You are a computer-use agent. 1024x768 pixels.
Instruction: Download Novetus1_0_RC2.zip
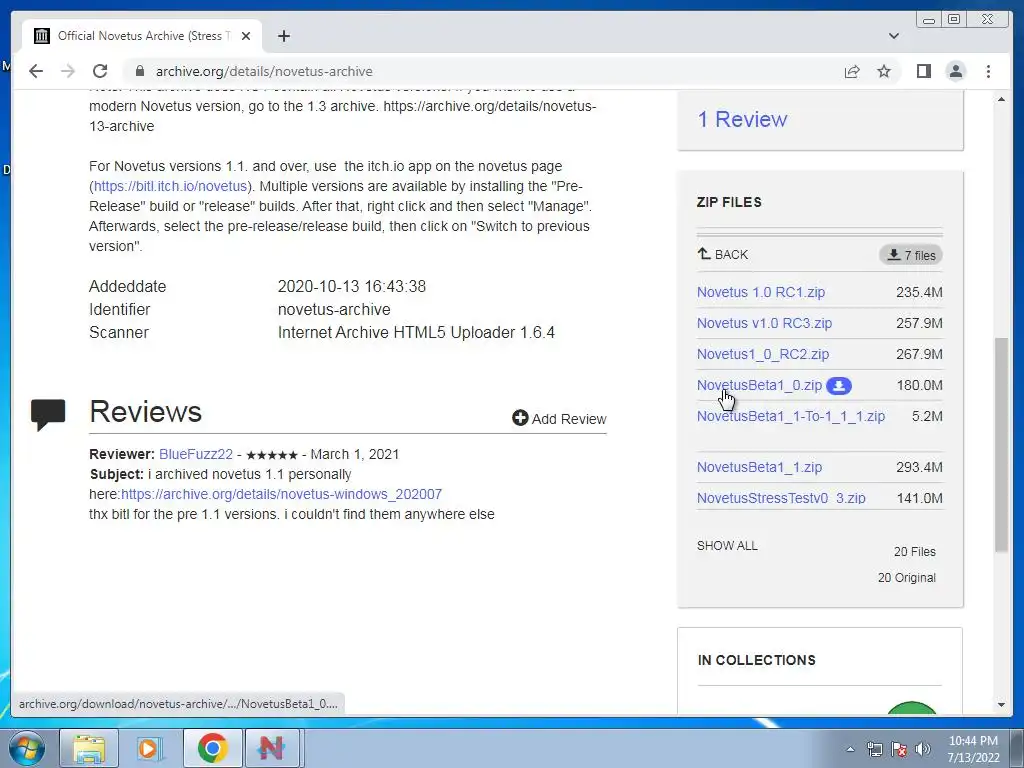763,354
